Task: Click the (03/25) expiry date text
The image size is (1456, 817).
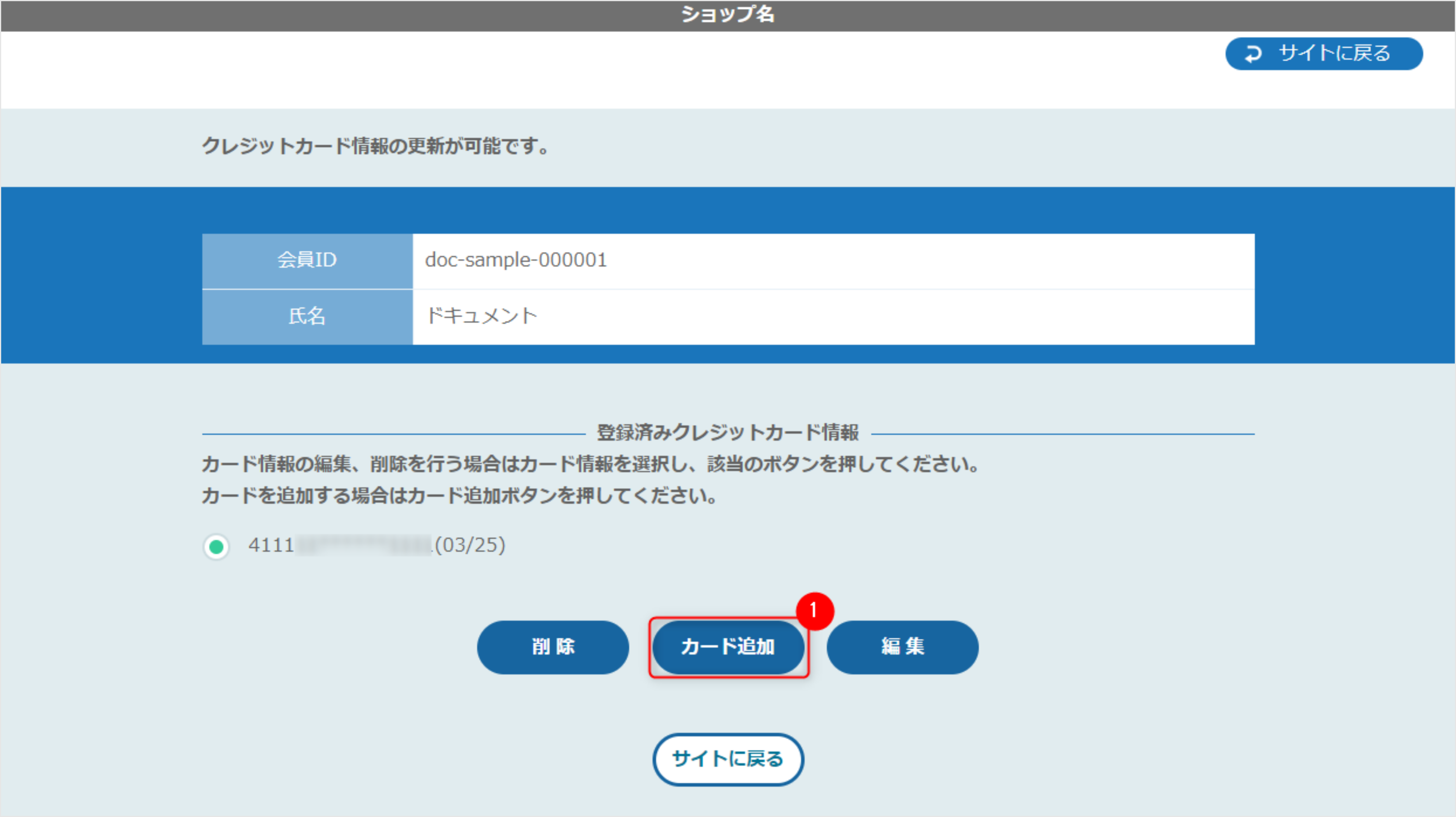Action: click(470, 545)
